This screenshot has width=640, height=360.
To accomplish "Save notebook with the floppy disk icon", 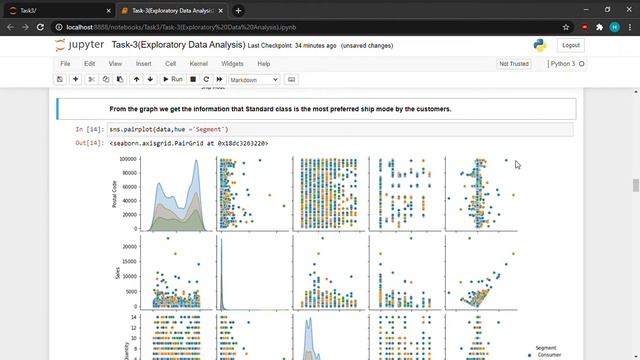I will (60, 79).
